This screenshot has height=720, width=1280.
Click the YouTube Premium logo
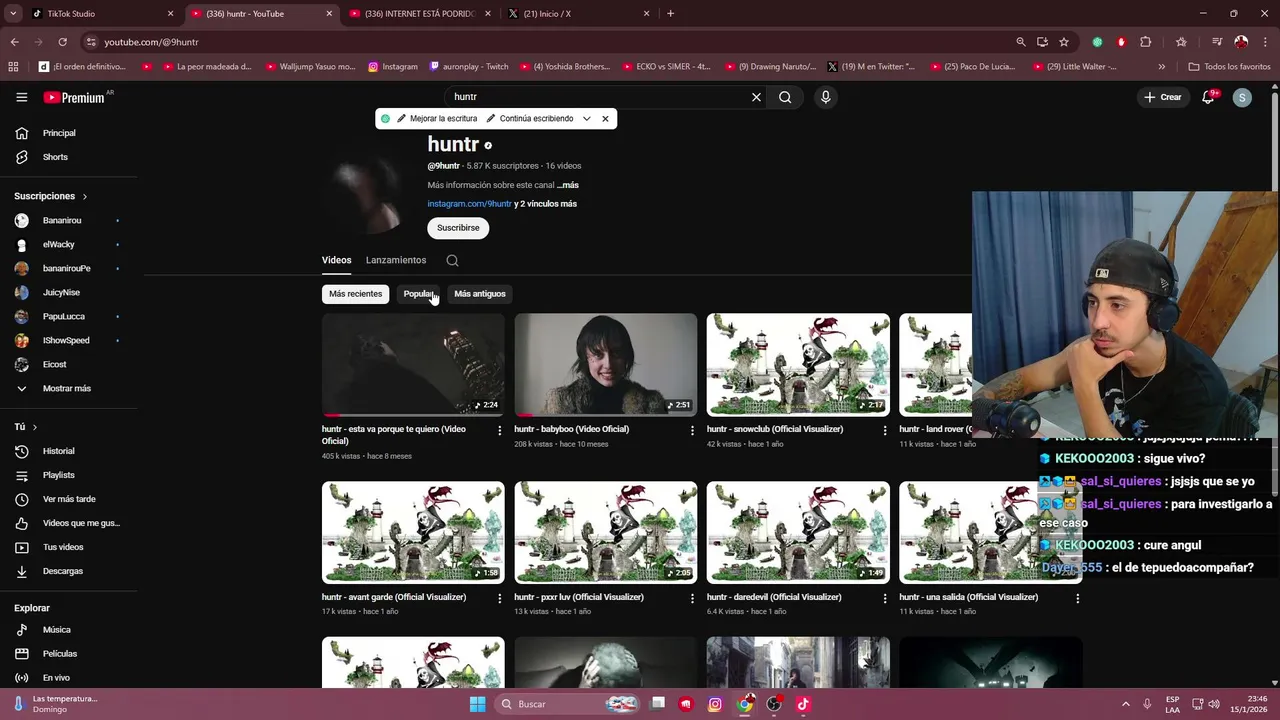(x=75, y=97)
